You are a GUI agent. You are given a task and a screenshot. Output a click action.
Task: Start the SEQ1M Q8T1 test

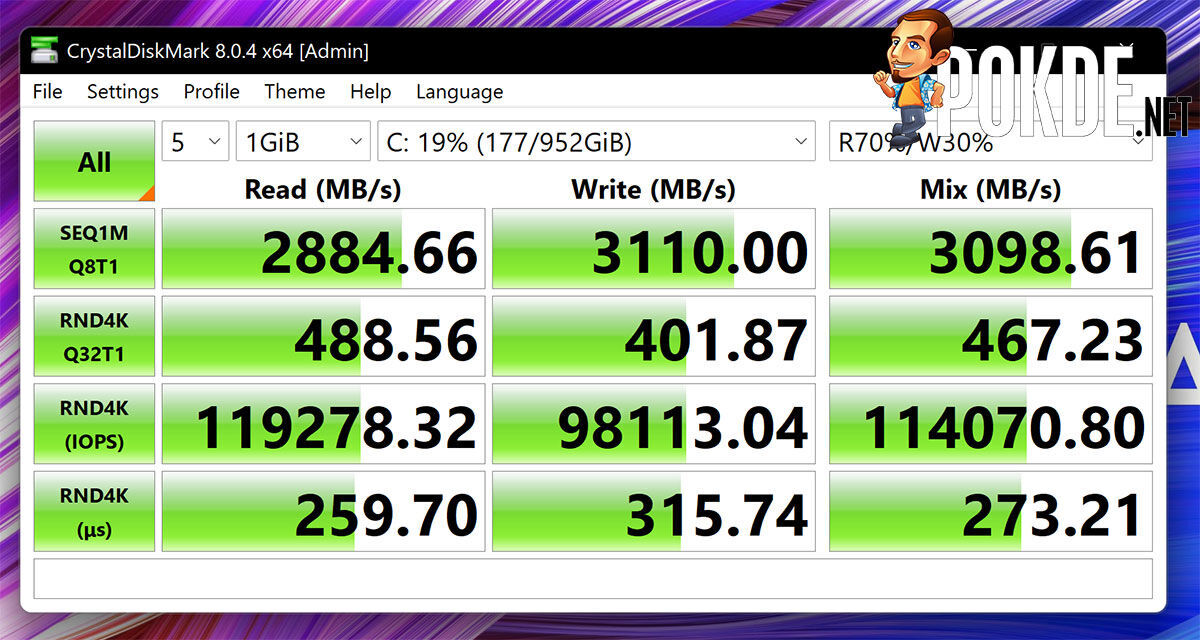[95, 247]
